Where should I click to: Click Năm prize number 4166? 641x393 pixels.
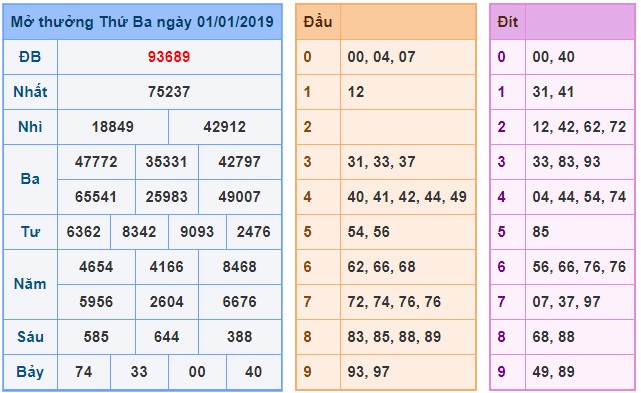click(166, 267)
